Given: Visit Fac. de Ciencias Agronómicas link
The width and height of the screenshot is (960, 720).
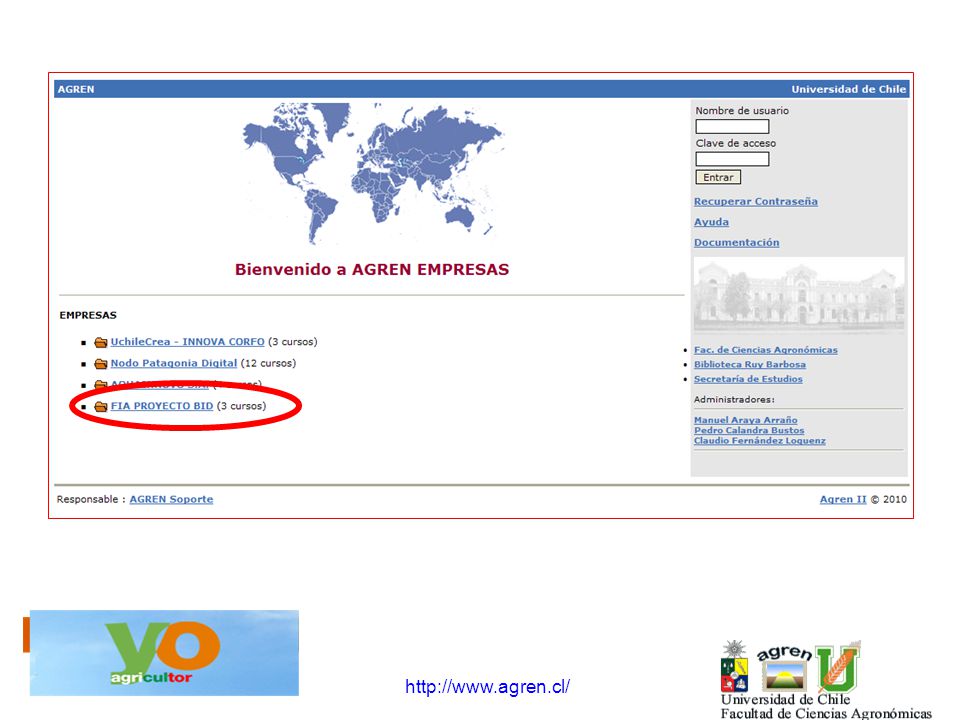Looking at the screenshot, I should pyautogui.click(x=765, y=350).
